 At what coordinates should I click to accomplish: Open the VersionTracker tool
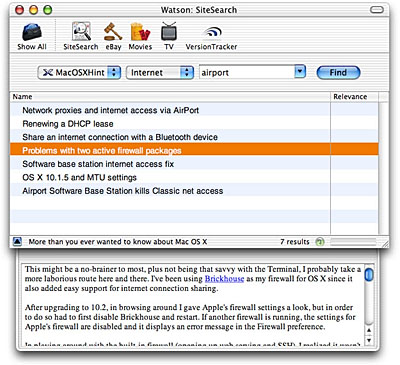(211, 36)
